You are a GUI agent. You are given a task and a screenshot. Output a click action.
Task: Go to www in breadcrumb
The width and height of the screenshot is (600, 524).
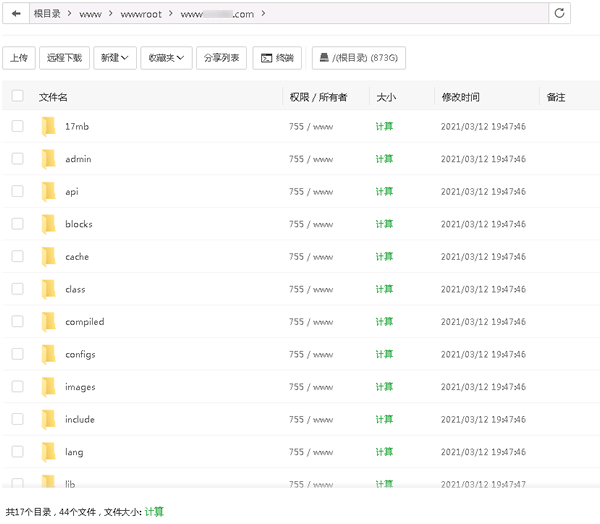[x=90, y=14]
